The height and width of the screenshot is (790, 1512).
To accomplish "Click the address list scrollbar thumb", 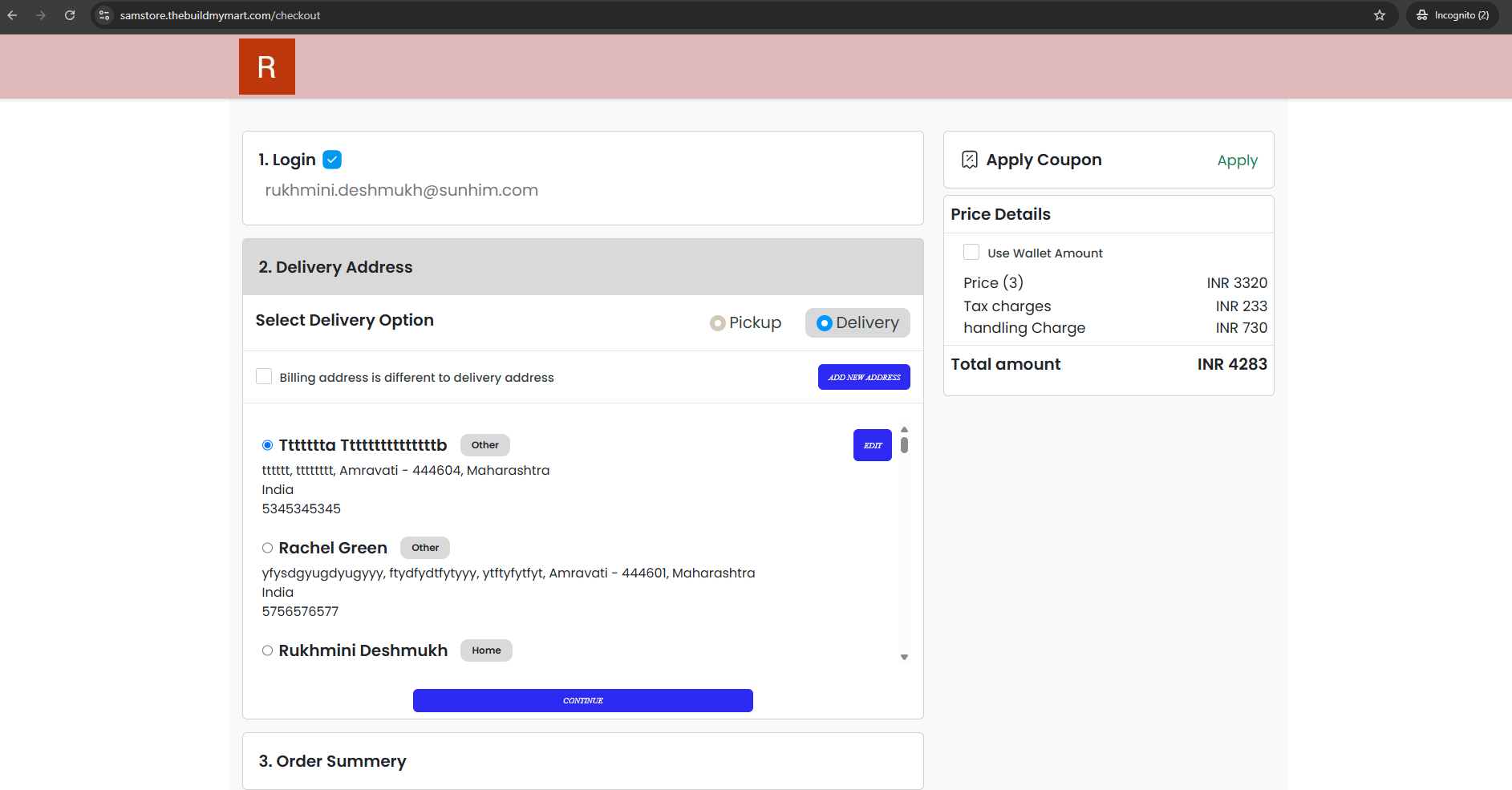I will [x=904, y=444].
